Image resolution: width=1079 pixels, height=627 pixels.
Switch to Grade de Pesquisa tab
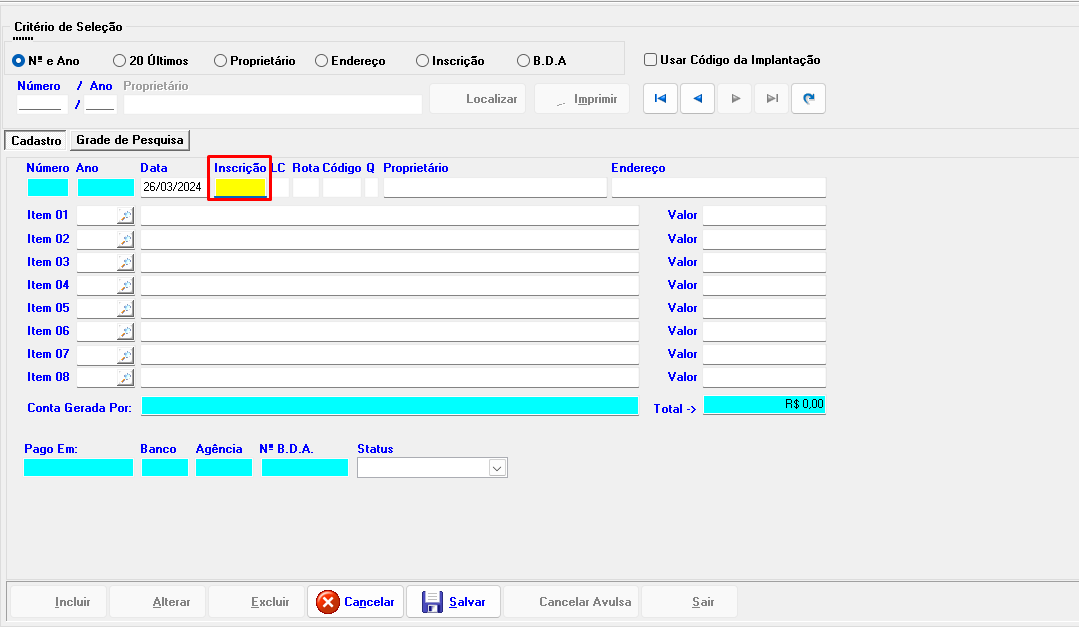pyautogui.click(x=130, y=140)
